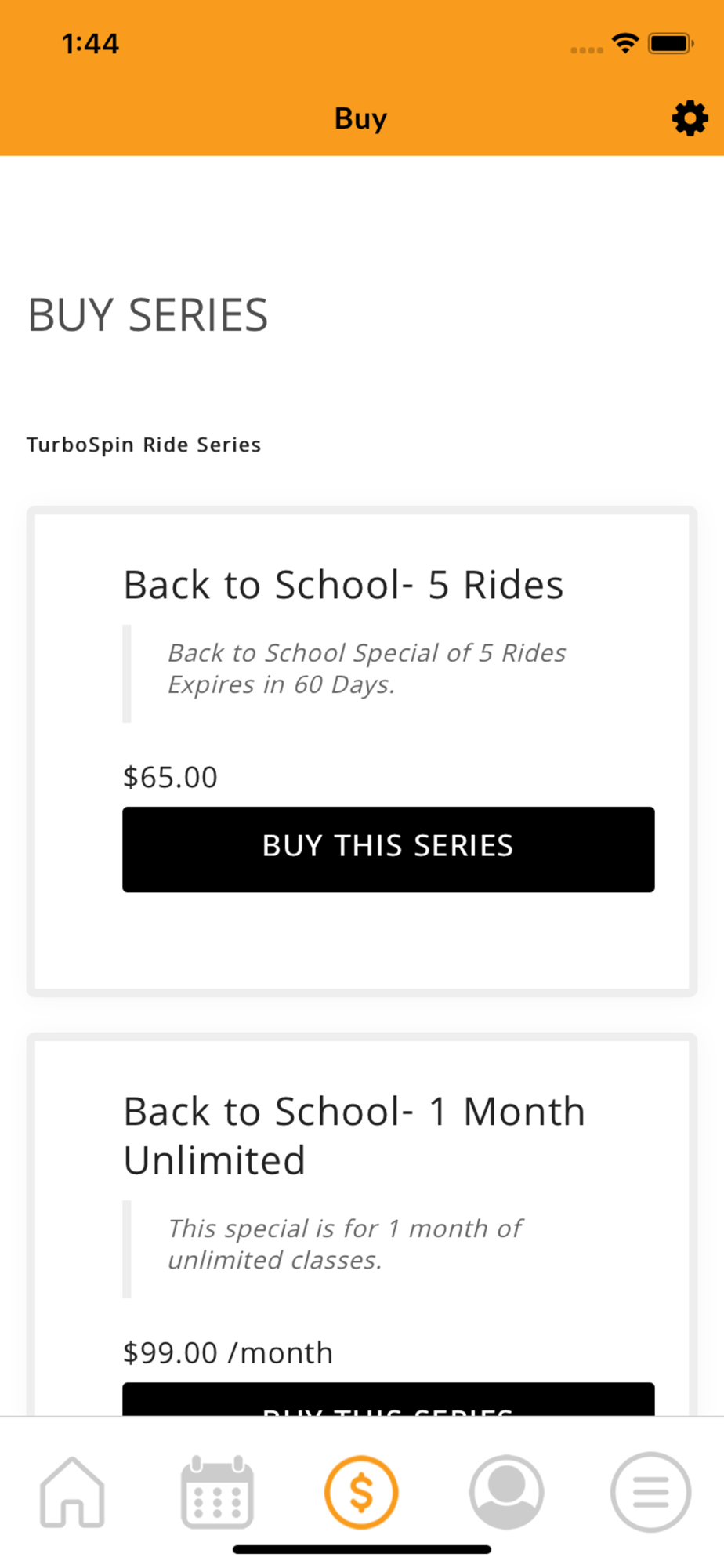Tap the Wi-Fi status icon
724x1568 pixels.
(625, 43)
